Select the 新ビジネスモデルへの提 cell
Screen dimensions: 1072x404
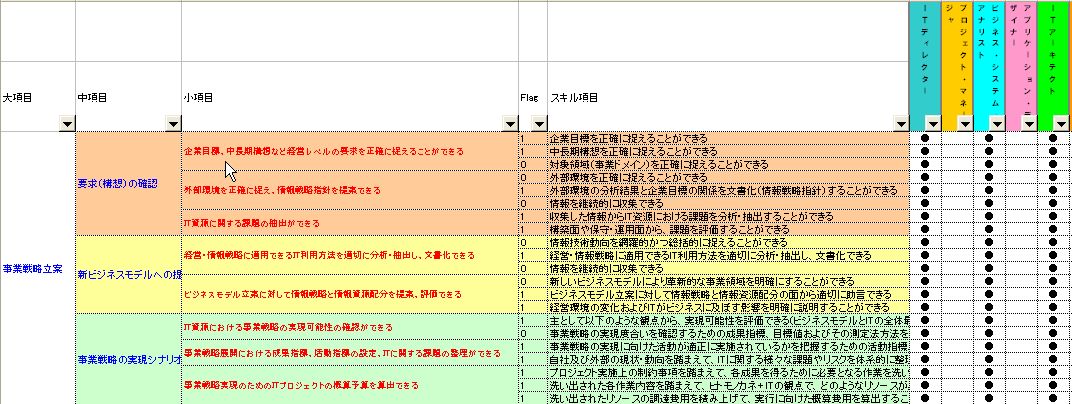(x=128, y=274)
